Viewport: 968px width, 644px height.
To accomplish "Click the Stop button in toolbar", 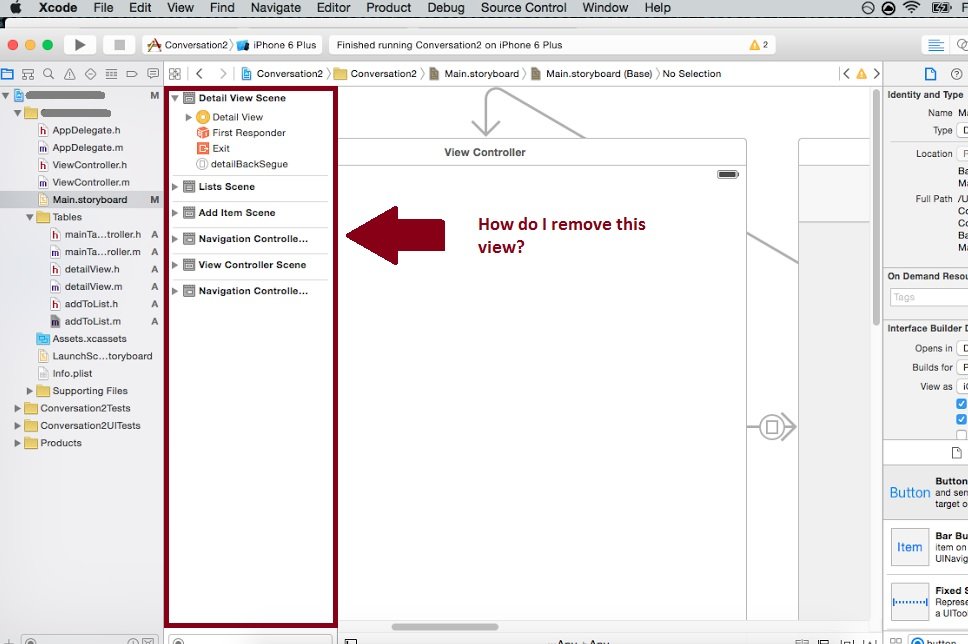I will pos(119,45).
